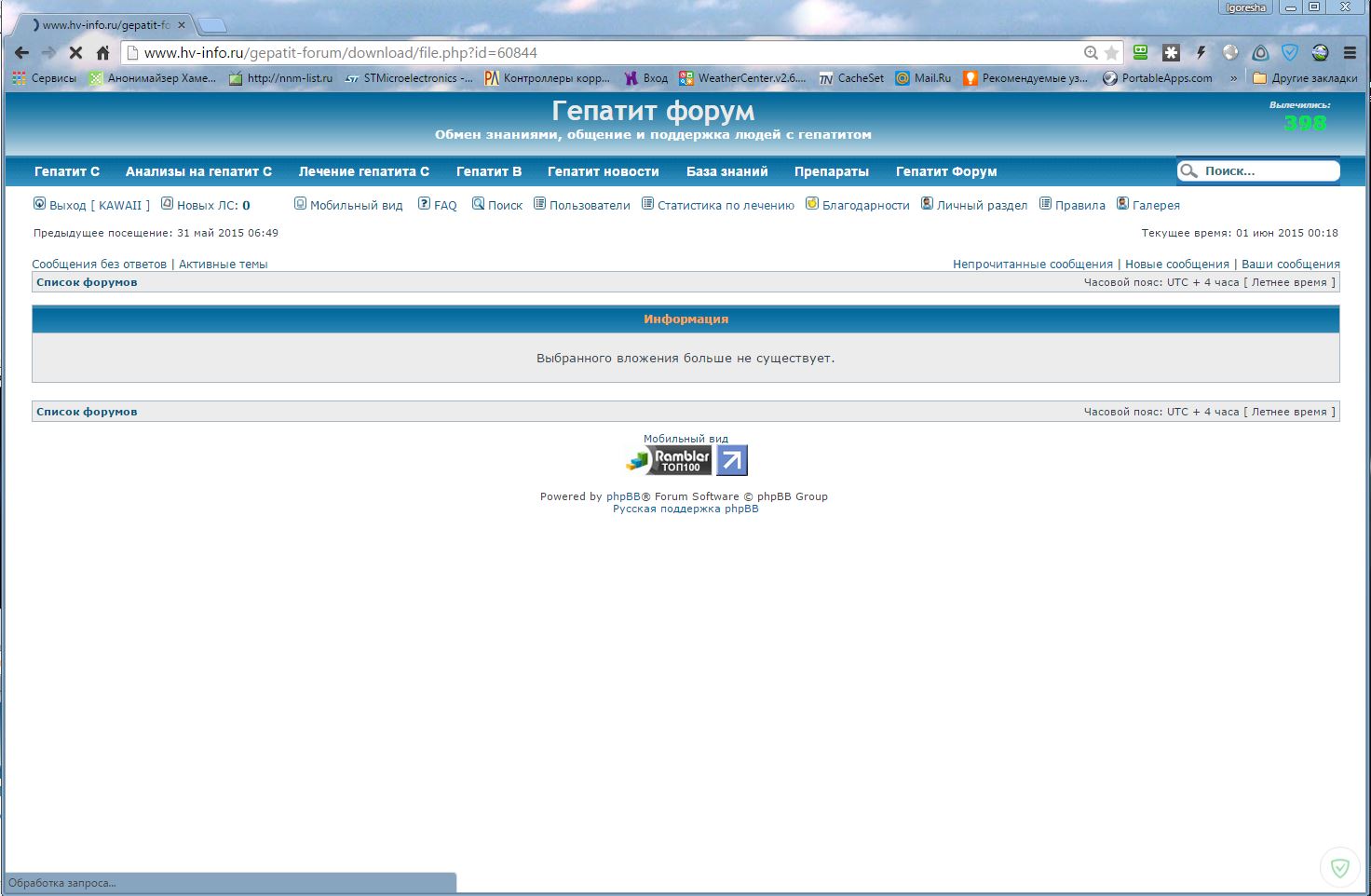
Task: Open the green RoboForm extension icon
Action: 1140,53
